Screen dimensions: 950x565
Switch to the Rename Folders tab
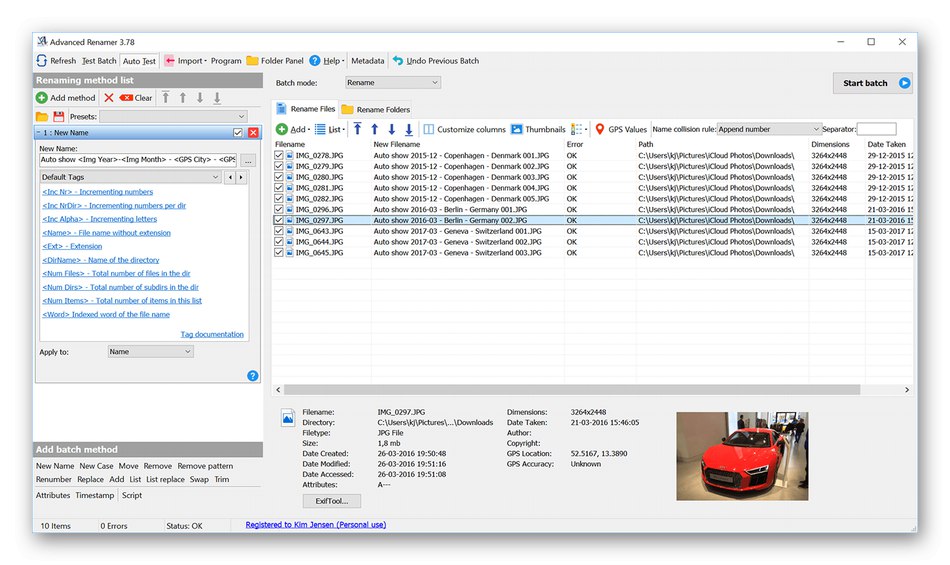(x=376, y=109)
